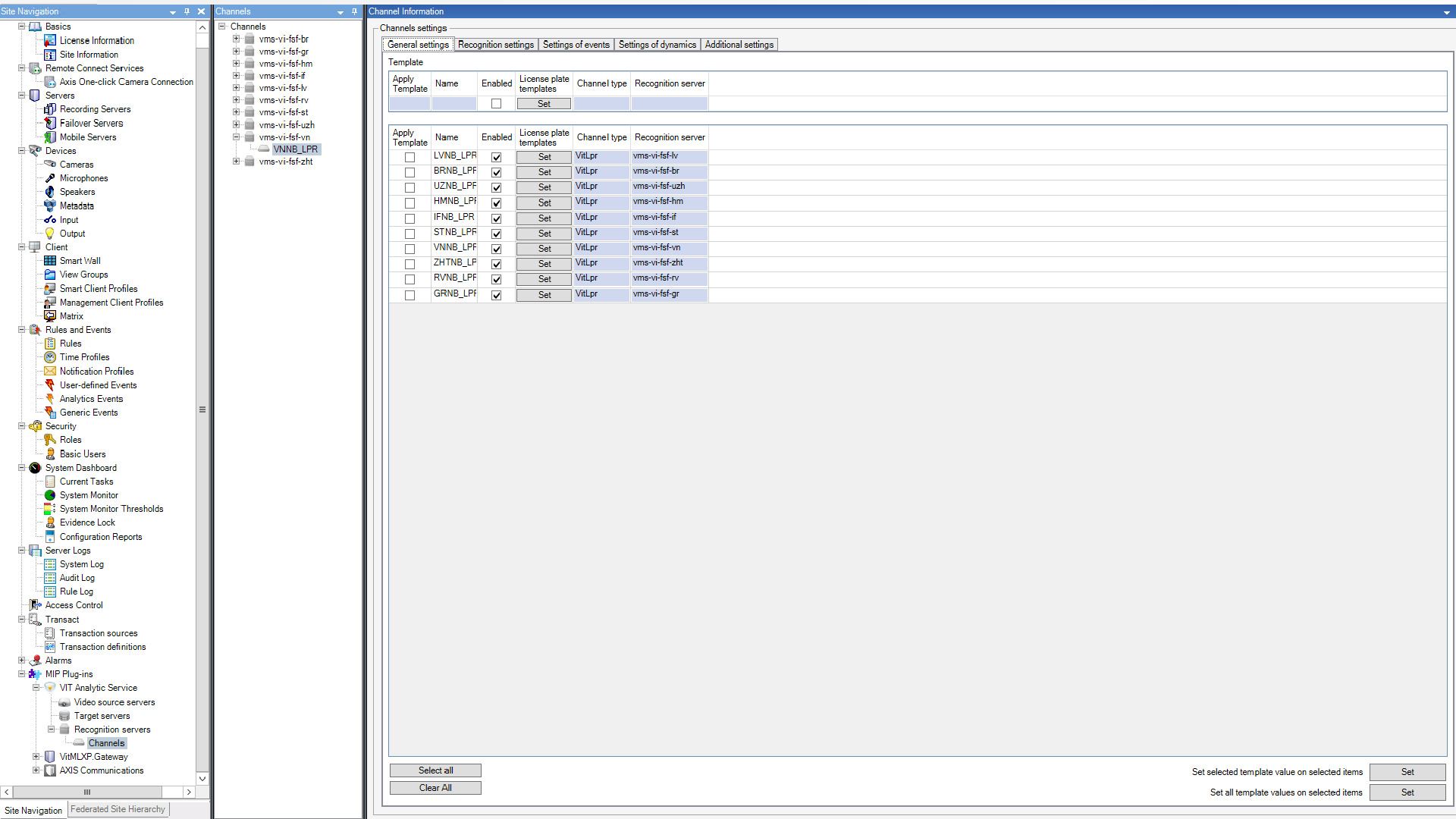The height and width of the screenshot is (819, 1456).
Task: Select the Microphones icon
Action: [x=50, y=178]
